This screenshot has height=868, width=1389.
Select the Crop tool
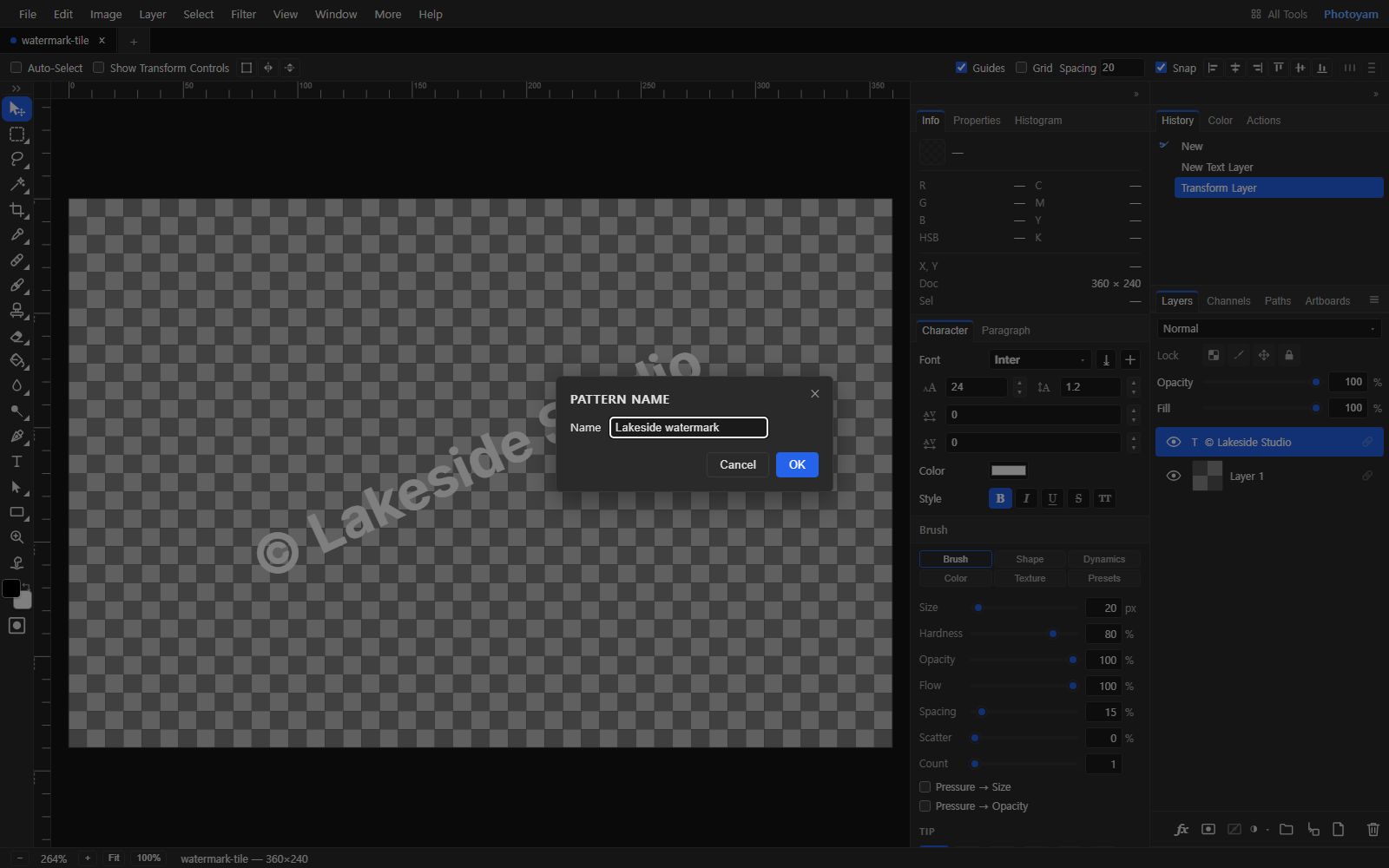pos(16,210)
